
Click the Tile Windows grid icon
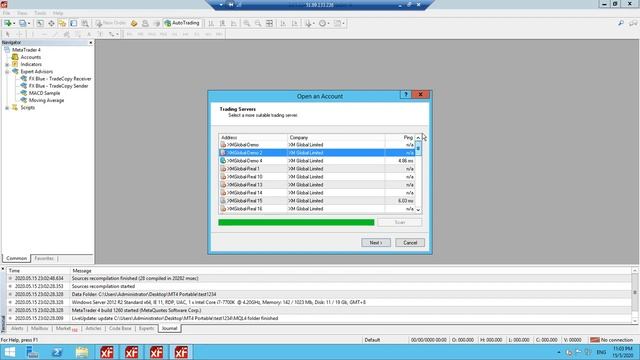(269, 23)
